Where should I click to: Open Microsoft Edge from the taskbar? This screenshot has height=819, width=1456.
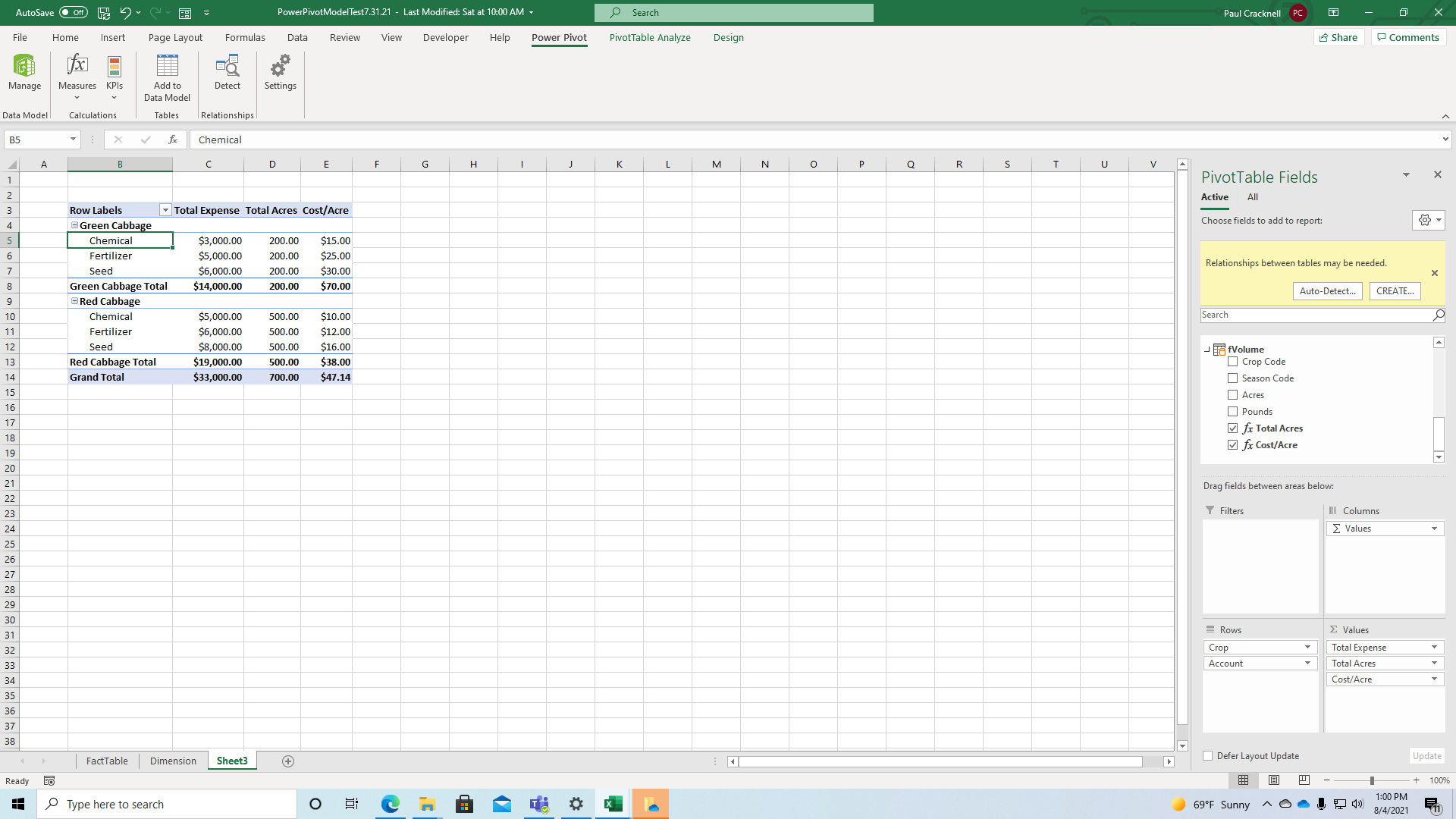[x=390, y=804]
